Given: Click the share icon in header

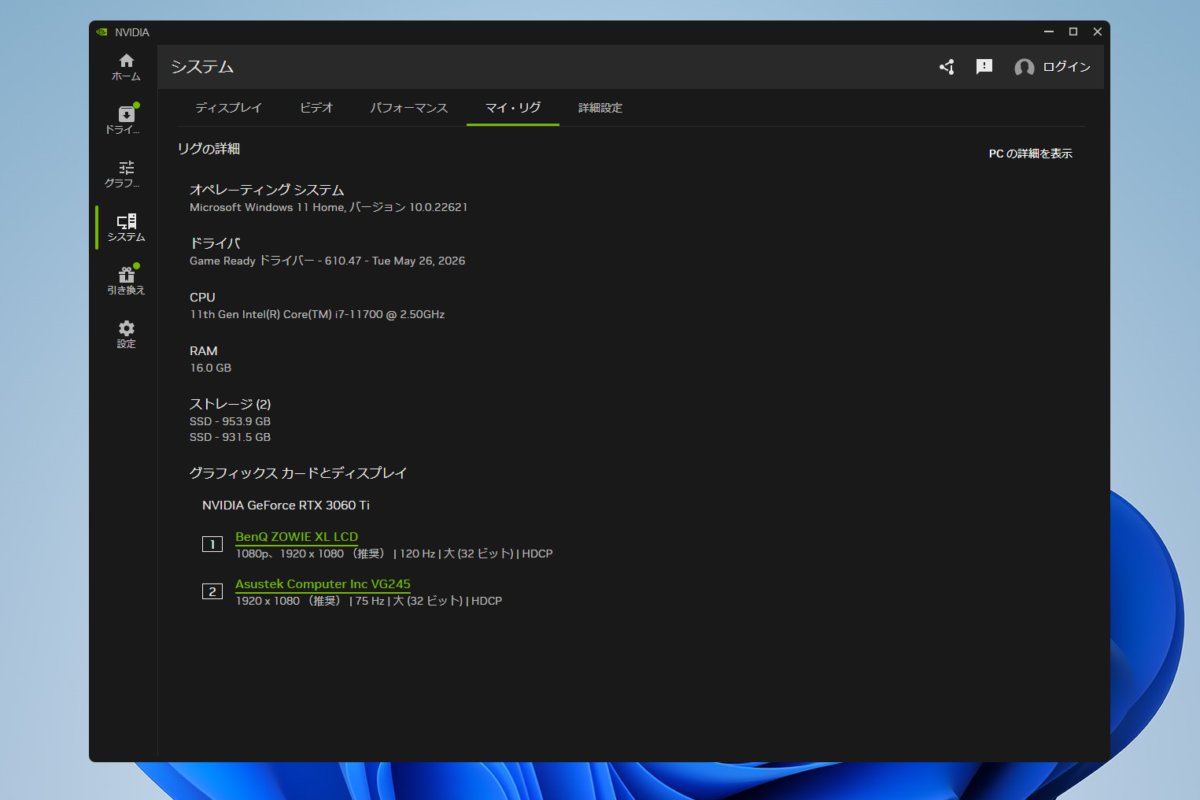Looking at the screenshot, I should pyautogui.click(x=946, y=67).
